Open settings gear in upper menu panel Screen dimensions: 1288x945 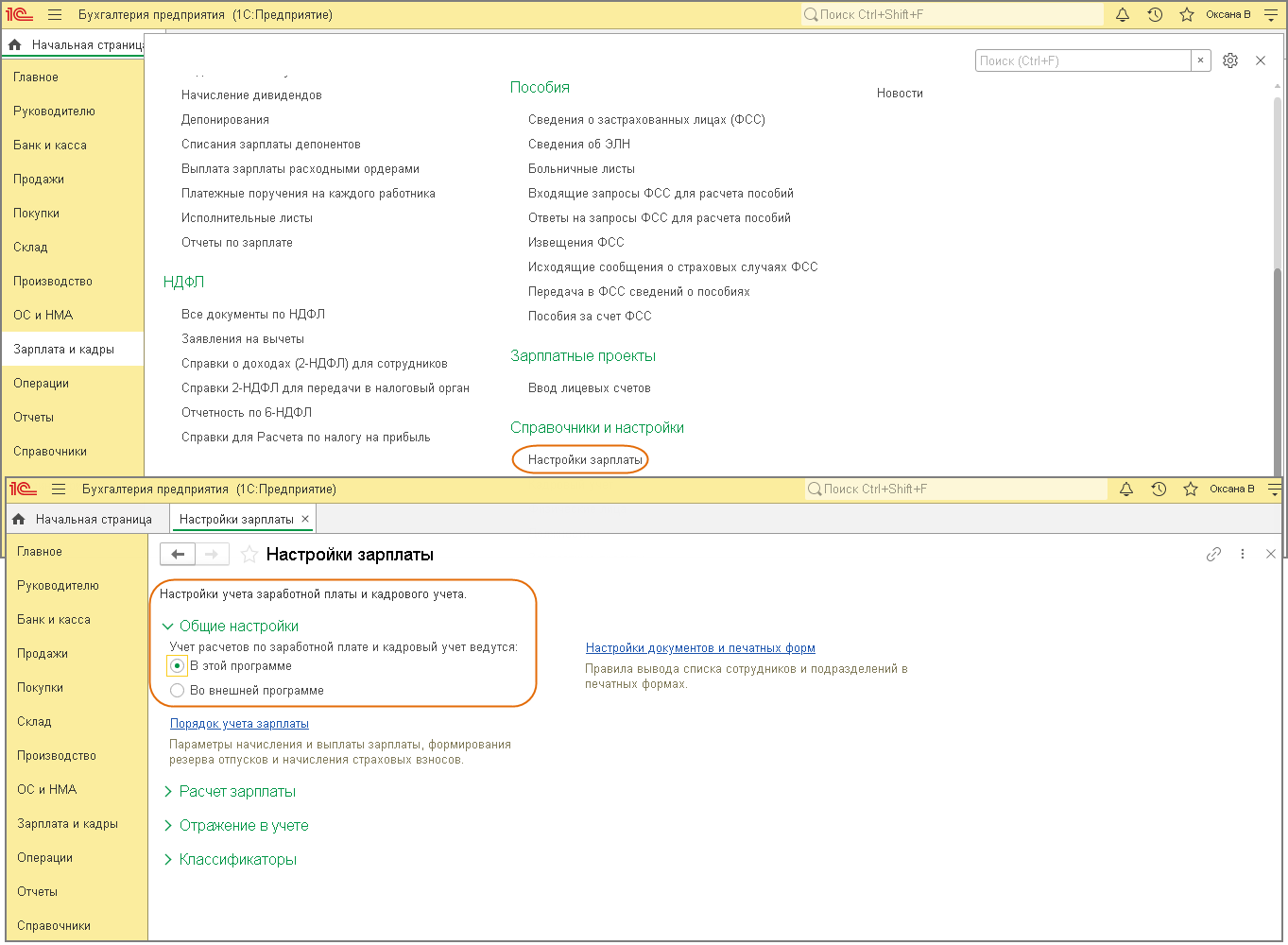pyautogui.click(x=1230, y=60)
